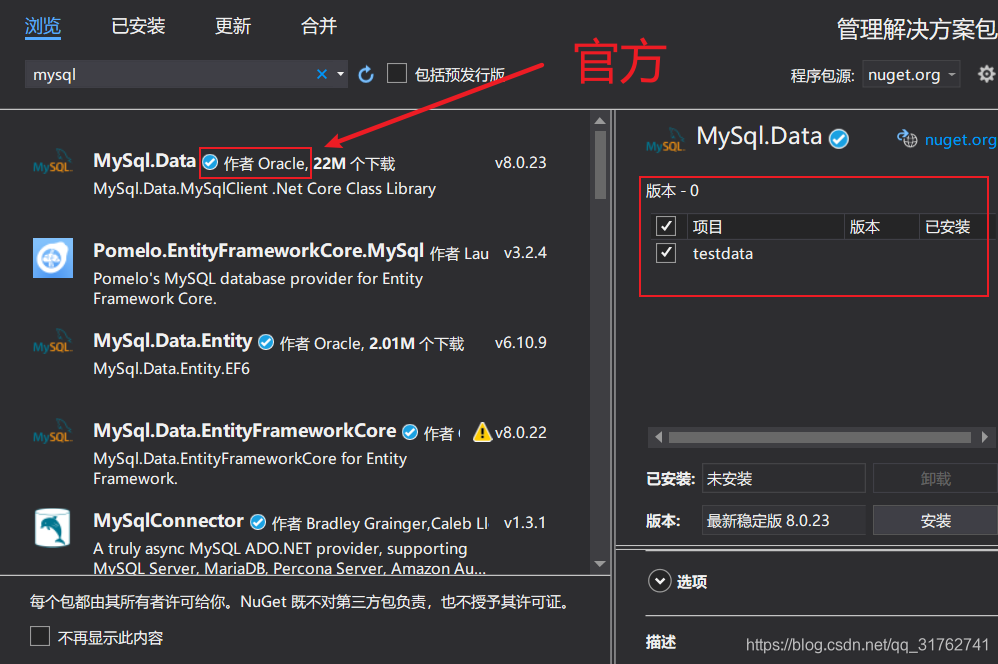
Task: Click verified badge next to MySql.Data list title
Action: pyautogui.click(x=210, y=162)
